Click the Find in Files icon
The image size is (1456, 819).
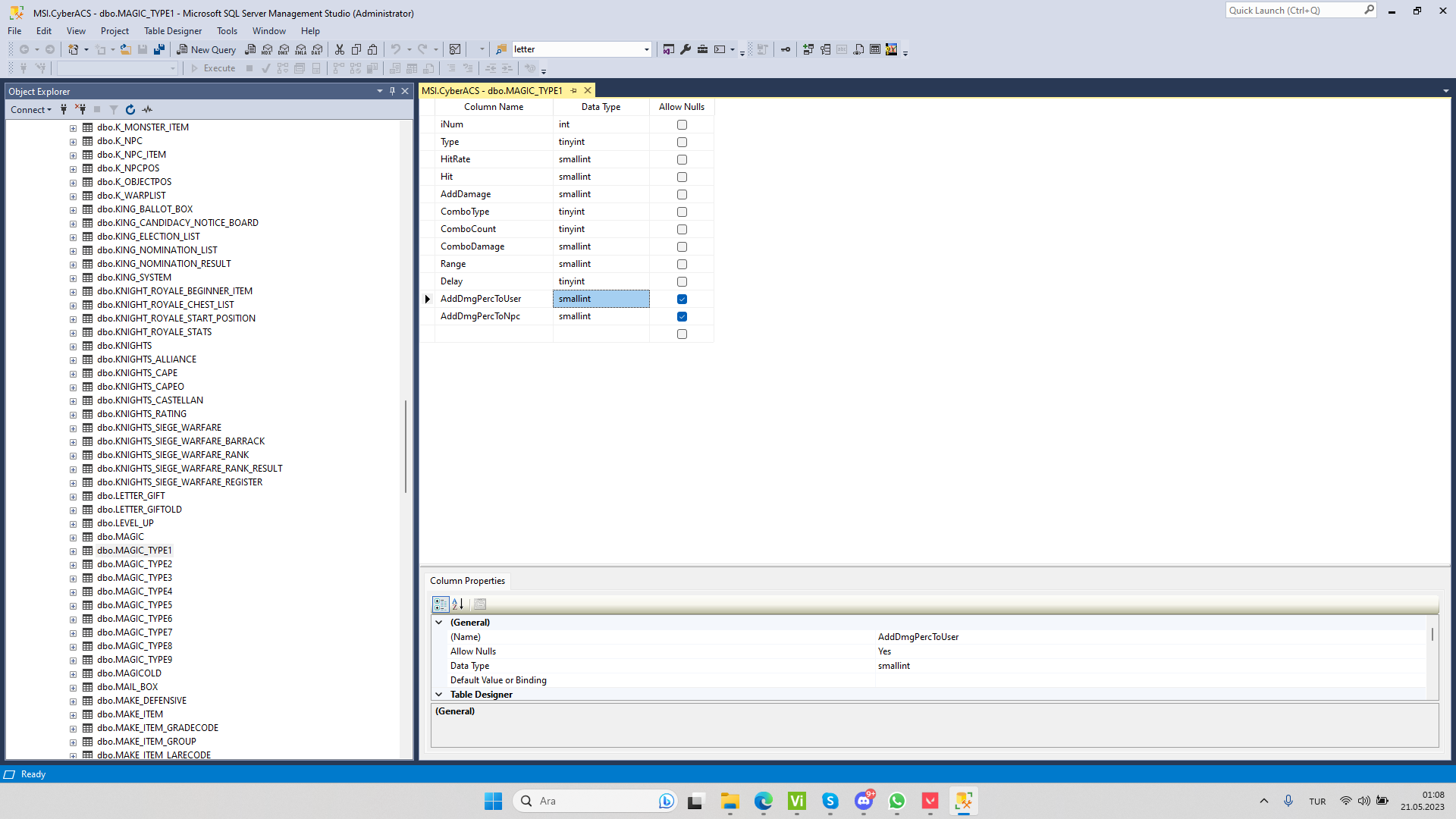pos(501,49)
